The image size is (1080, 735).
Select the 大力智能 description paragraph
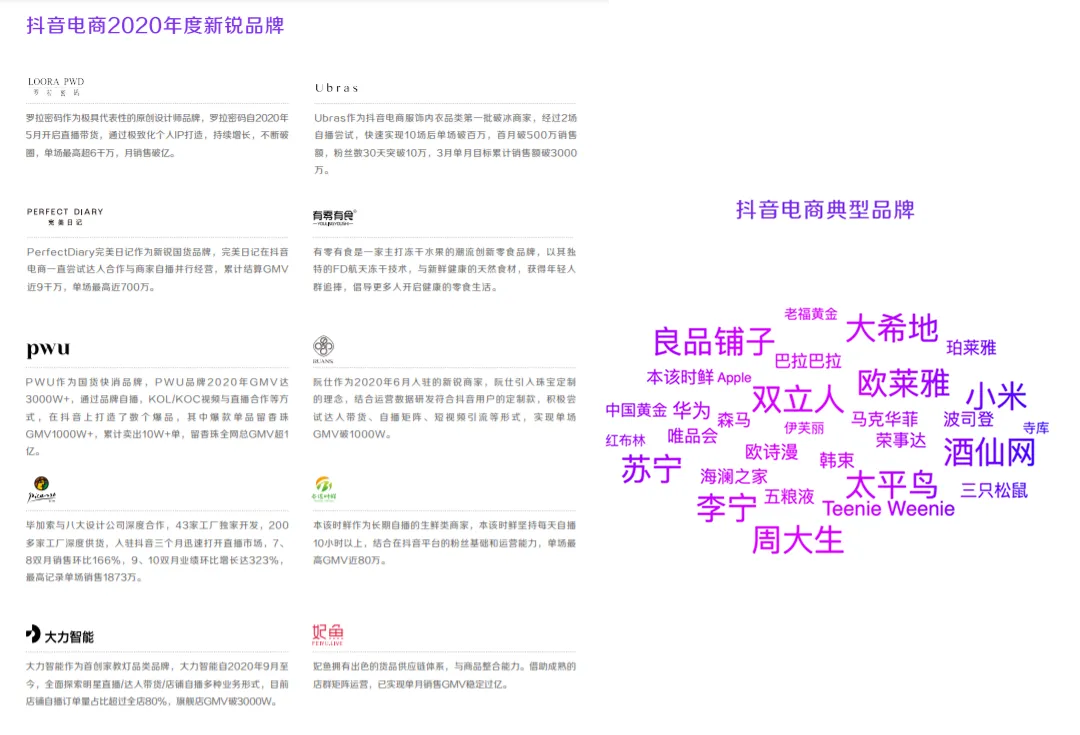(157, 684)
